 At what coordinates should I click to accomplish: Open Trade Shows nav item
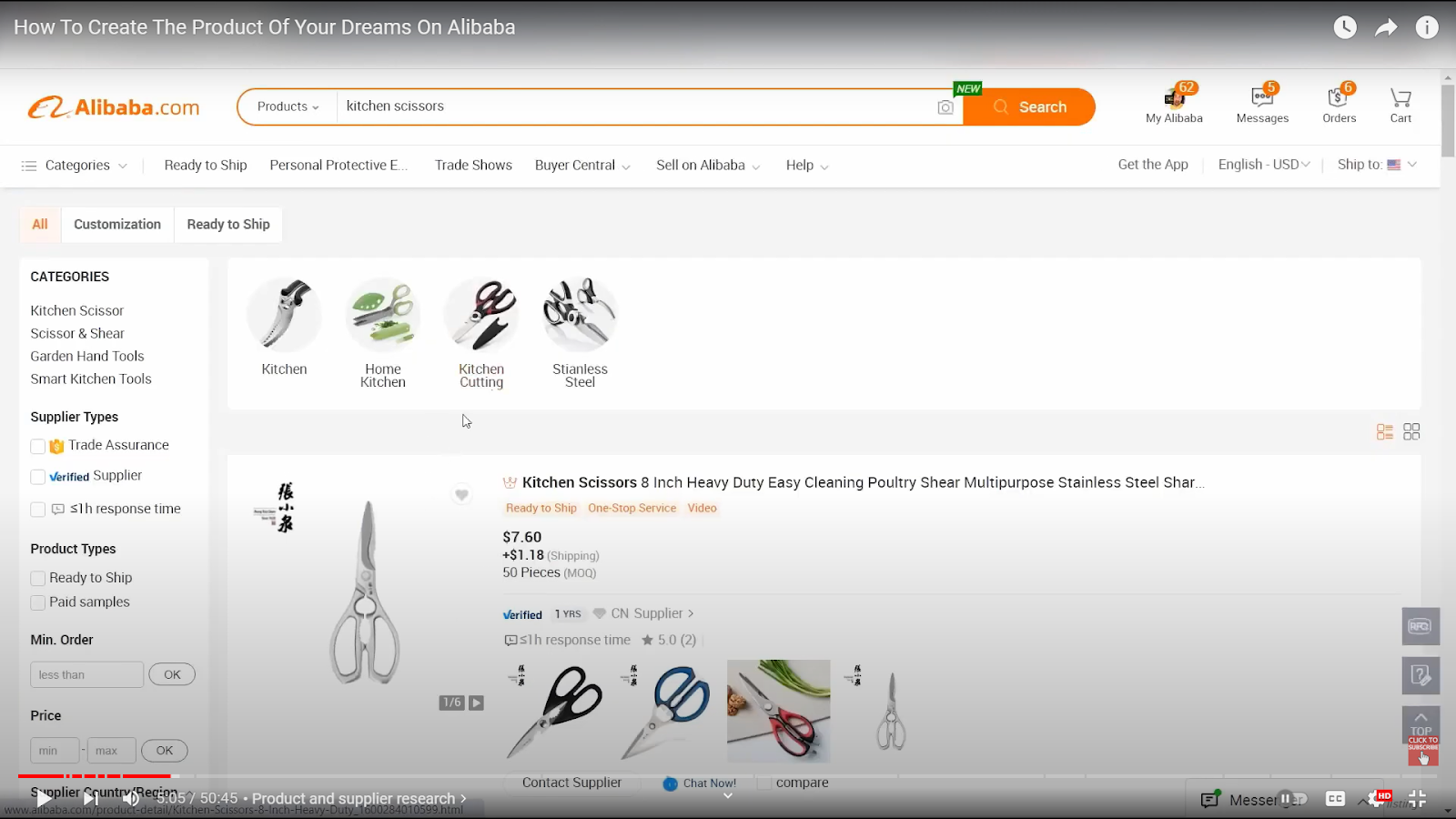point(473,166)
